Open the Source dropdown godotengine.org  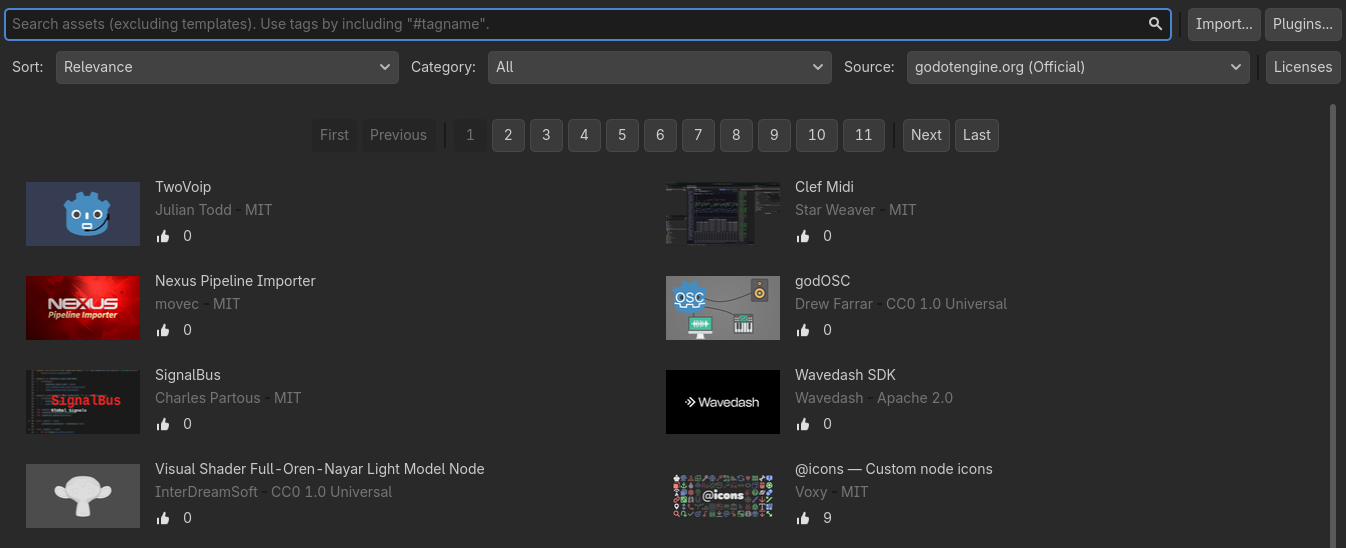1078,67
